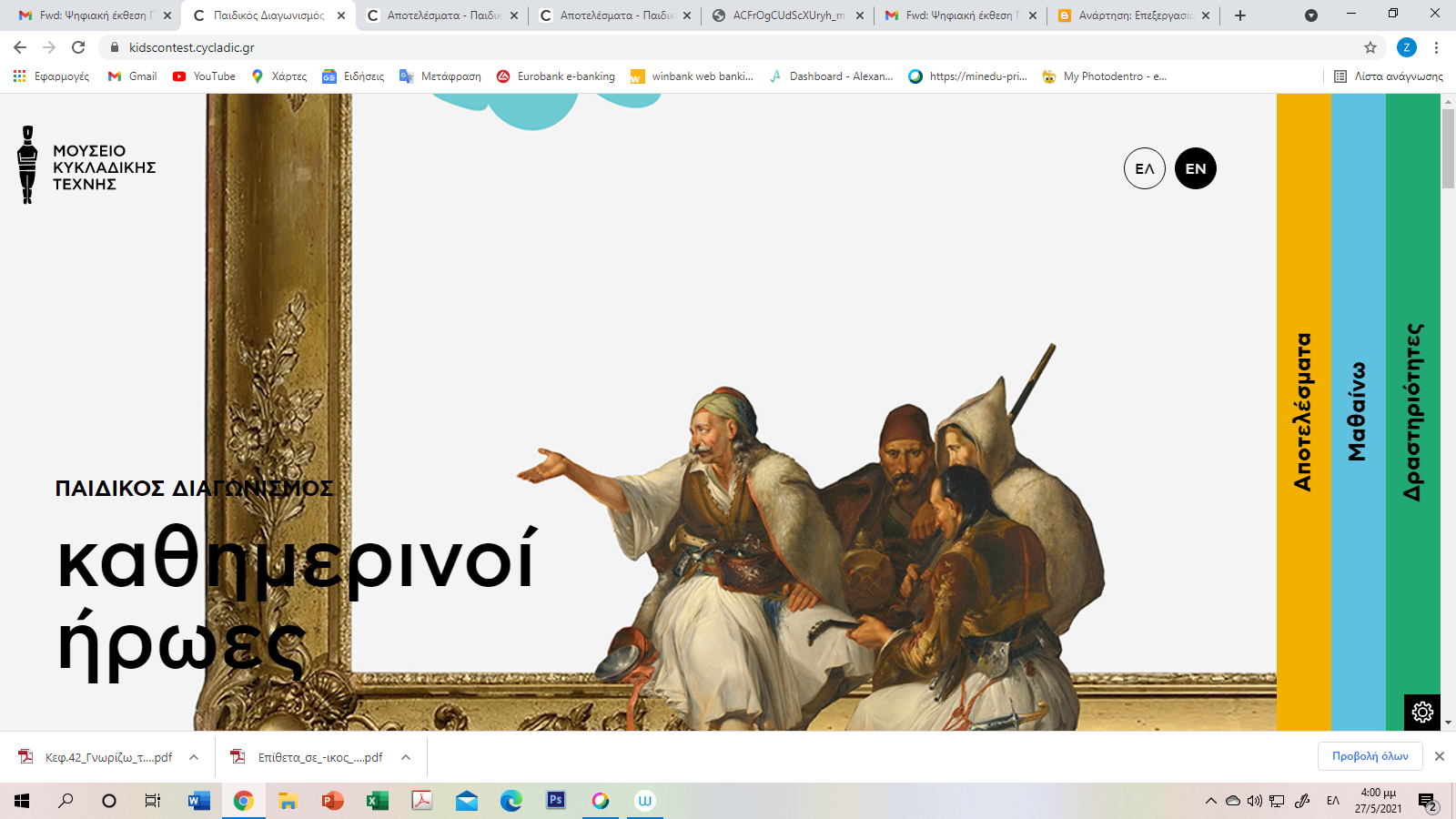
Task: Open the yellow Αποτελέσματα section
Action: click(1304, 412)
